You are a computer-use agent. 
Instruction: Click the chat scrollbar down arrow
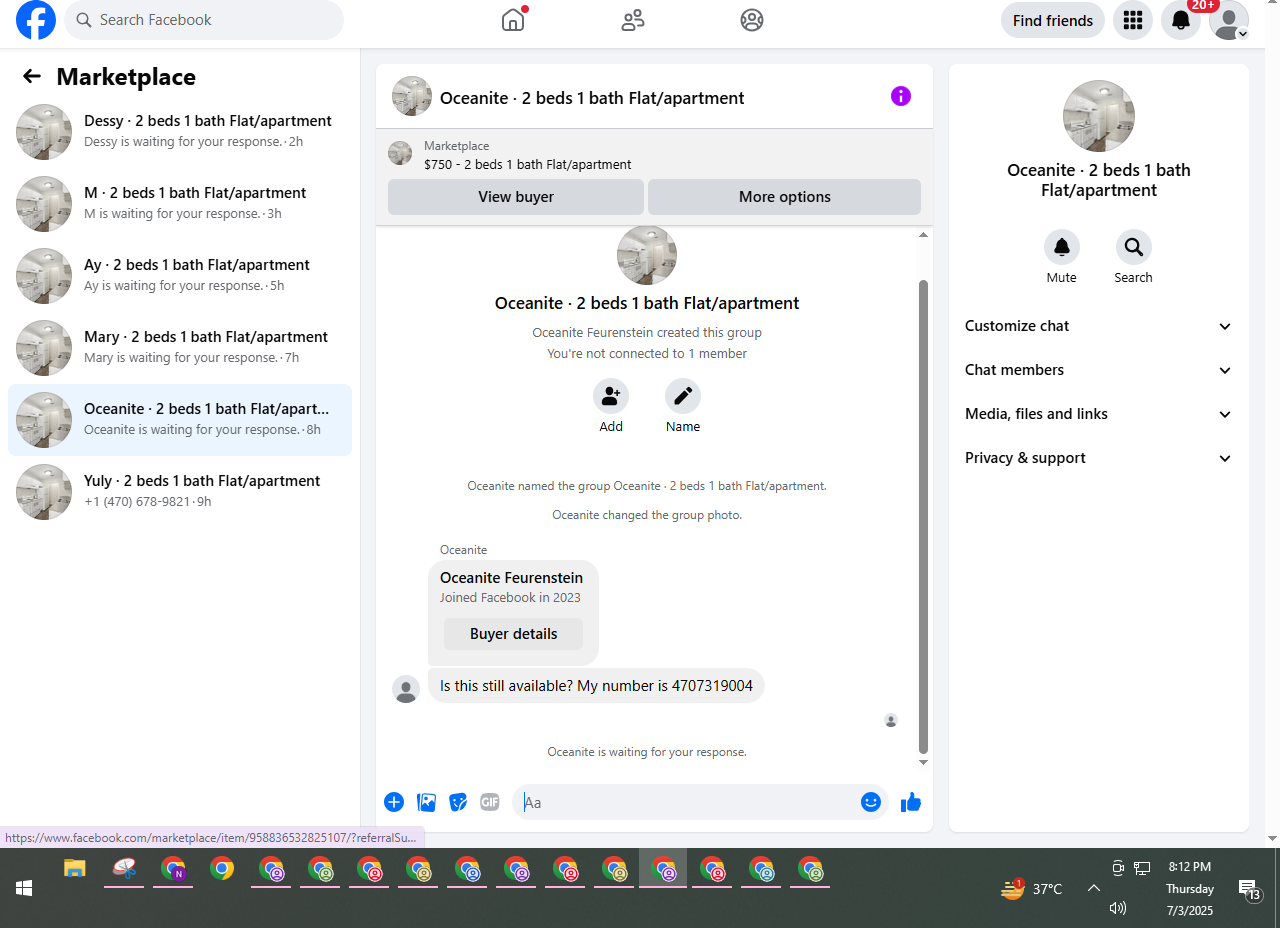[923, 763]
